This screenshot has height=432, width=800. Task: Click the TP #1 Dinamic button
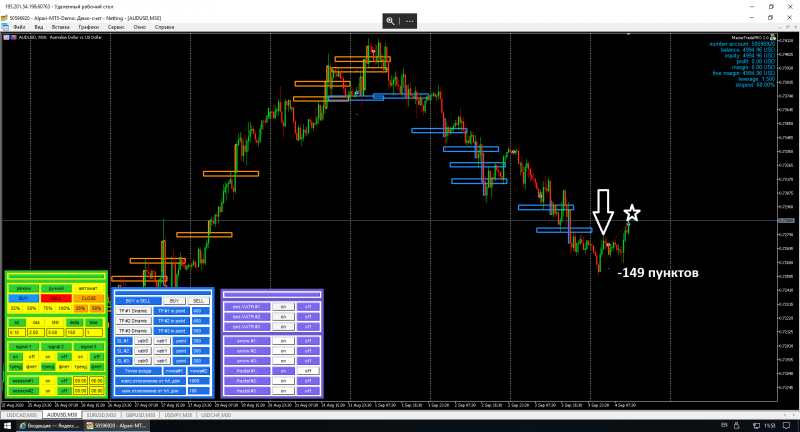point(133,311)
